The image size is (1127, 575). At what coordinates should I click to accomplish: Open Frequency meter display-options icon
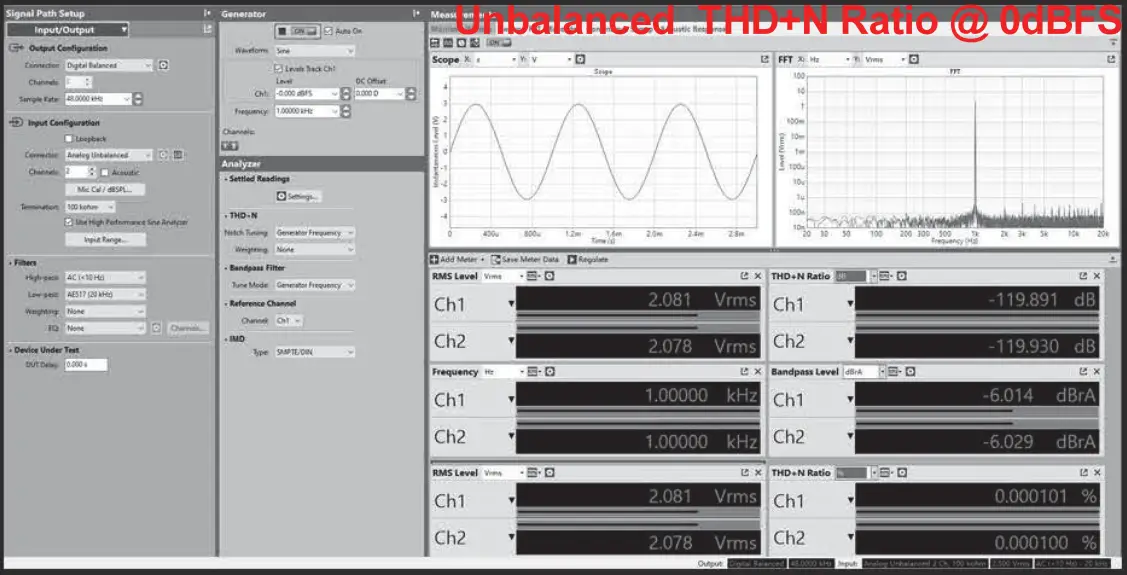pyautogui.click(x=533, y=372)
